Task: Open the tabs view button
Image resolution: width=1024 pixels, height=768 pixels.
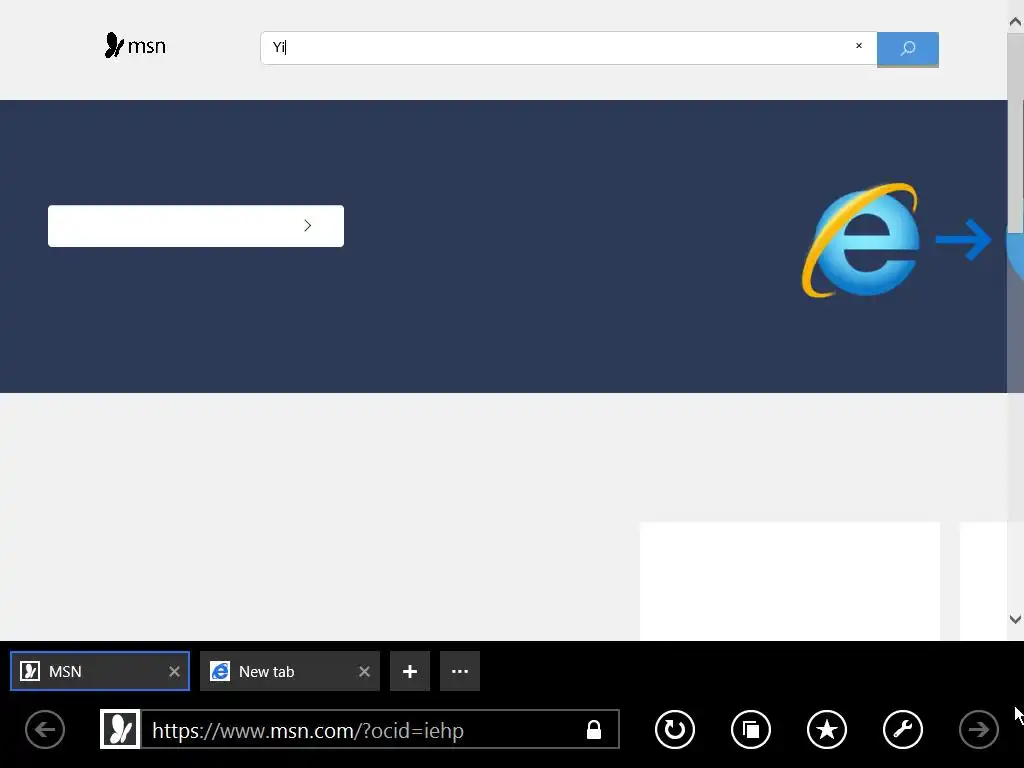Action: tap(751, 729)
